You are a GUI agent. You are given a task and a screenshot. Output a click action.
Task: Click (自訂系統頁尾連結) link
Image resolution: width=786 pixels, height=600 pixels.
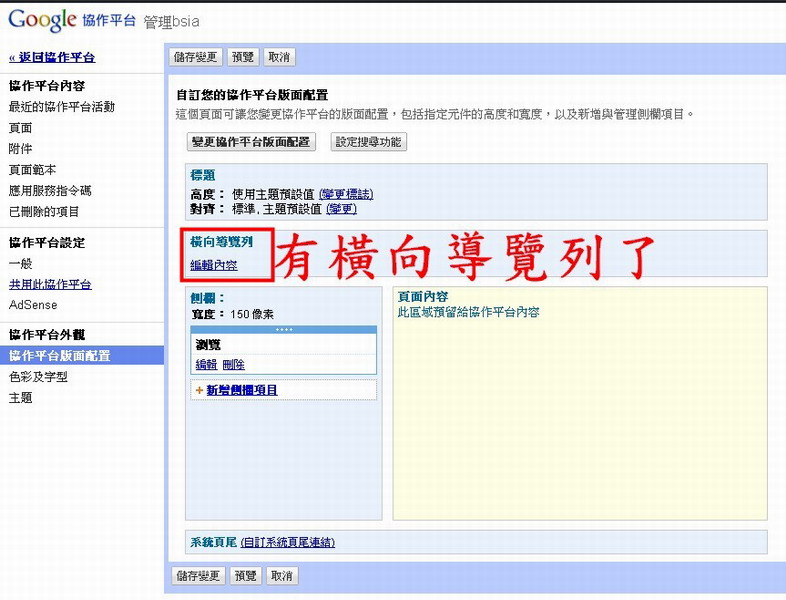[x=288, y=542]
